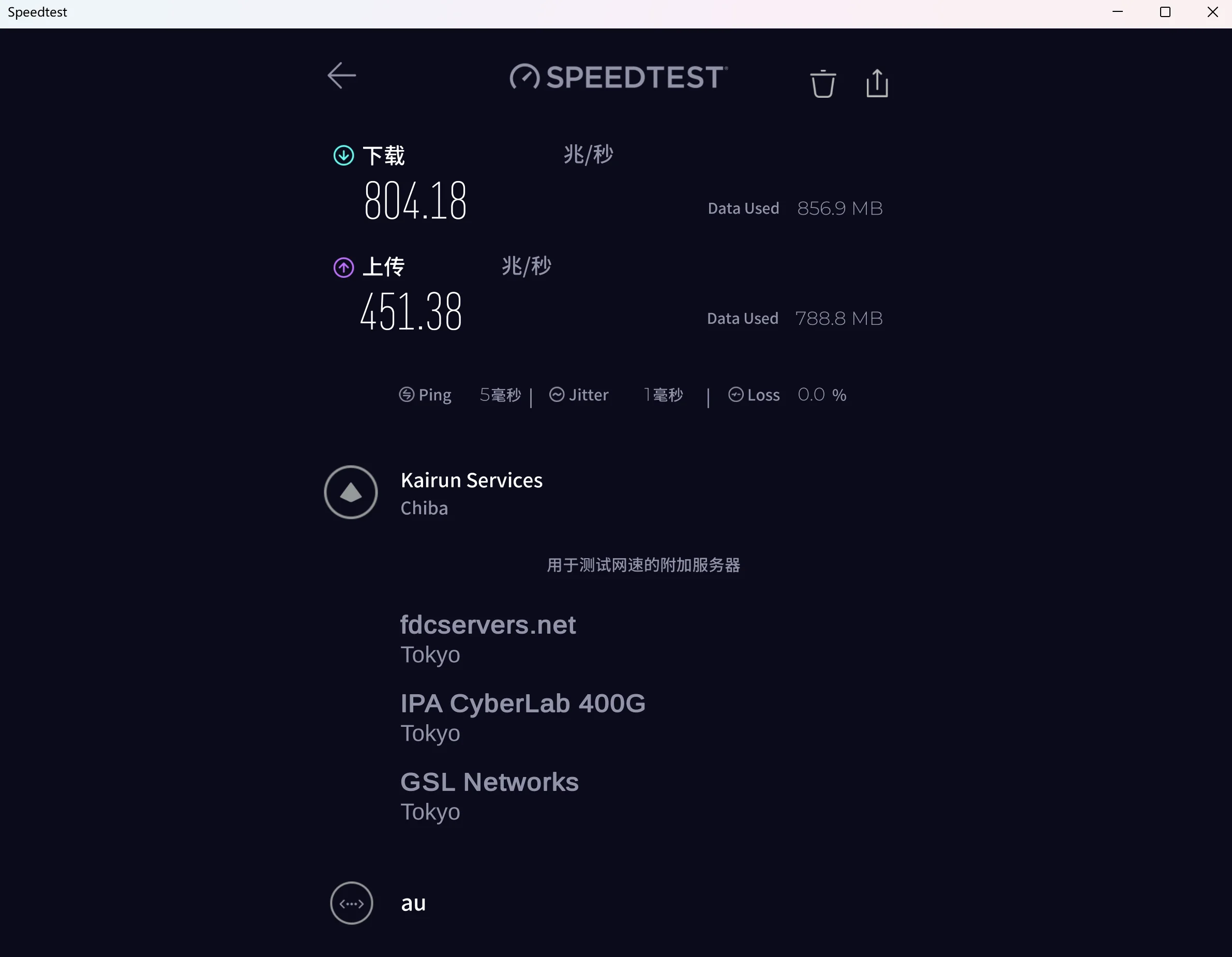The width and height of the screenshot is (1232, 957).
Task: Delete this result with trash icon
Action: coord(822,84)
